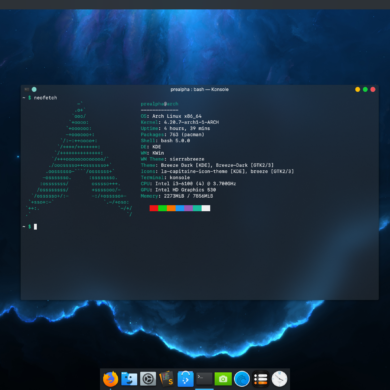
Task: Select the Konsole terminal dock icon
Action: [204, 378]
